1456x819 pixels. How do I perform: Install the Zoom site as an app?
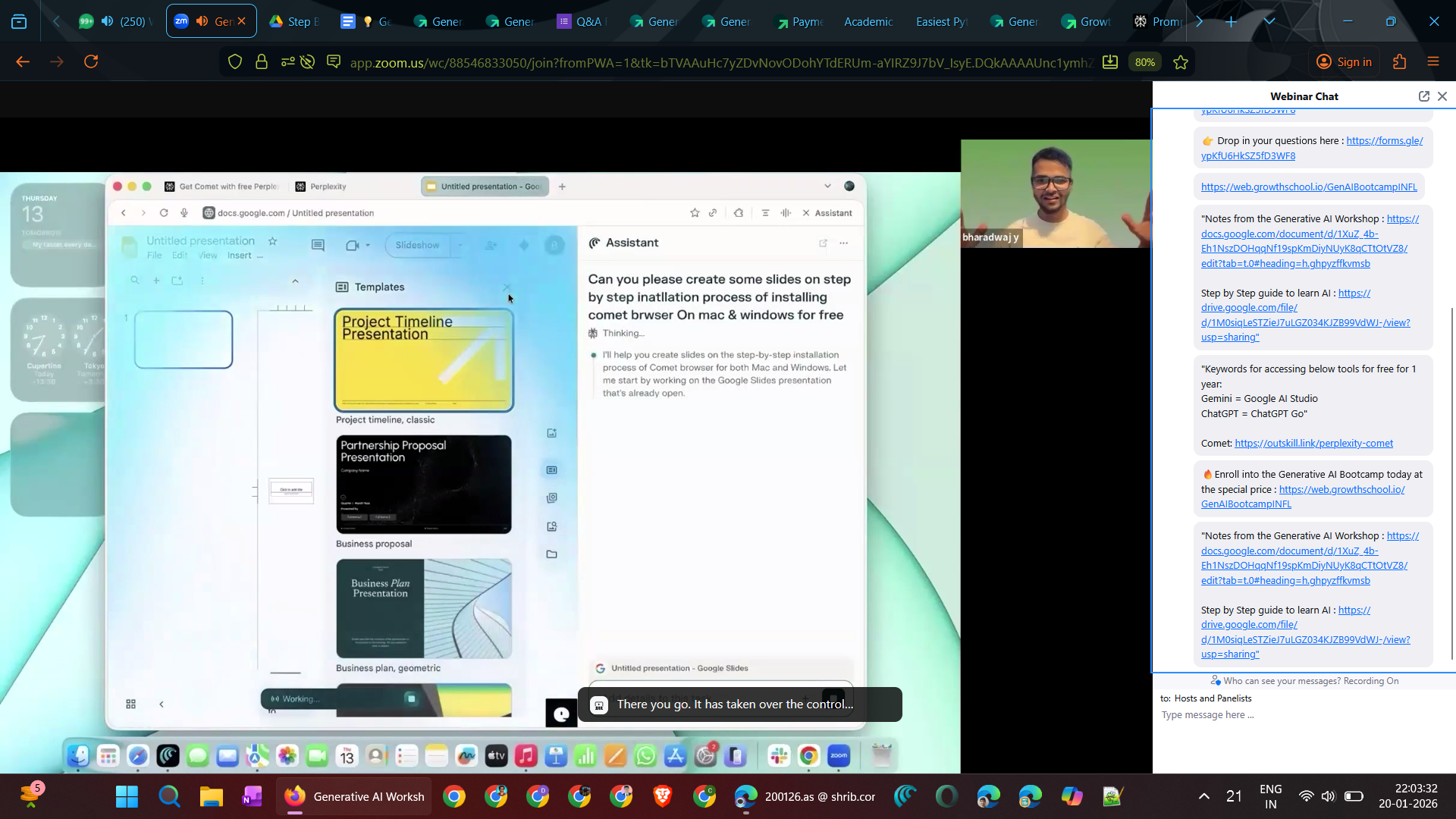pos(1110,62)
